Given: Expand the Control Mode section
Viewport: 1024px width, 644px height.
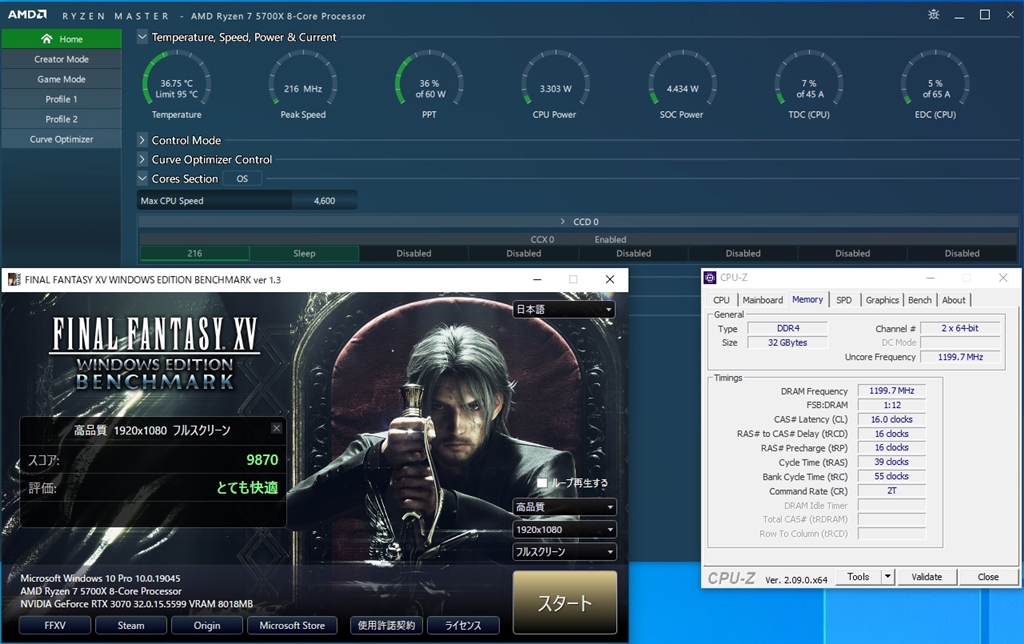Looking at the screenshot, I should click(x=142, y=140).
